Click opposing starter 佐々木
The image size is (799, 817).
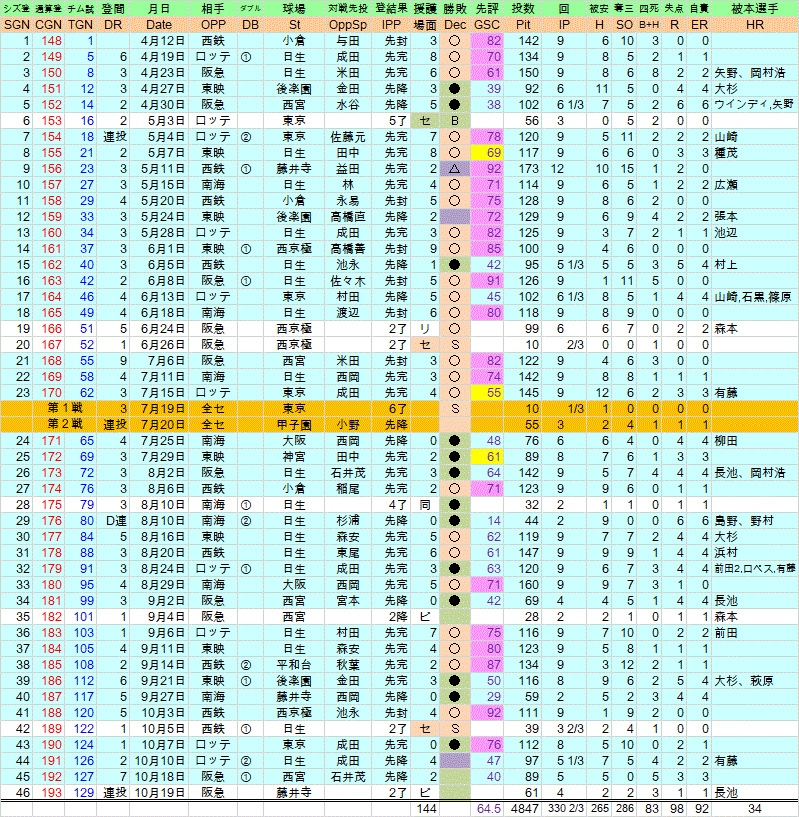pyautogui.click(x=348, y=281)
